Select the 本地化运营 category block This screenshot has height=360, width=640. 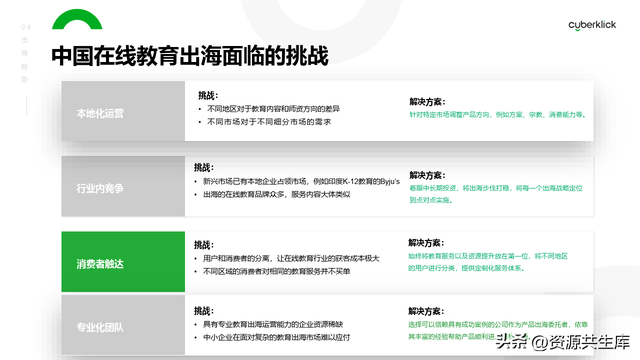tap(123, 111)
